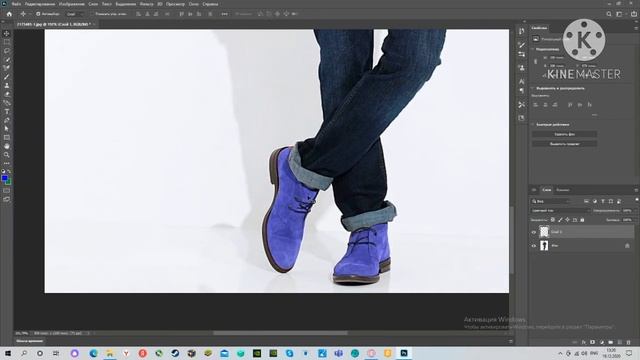Image resolution: width=640 pixels, height=360 pixels.
Task: Open the Фильтр menu
Action: (x=147, y=4)
